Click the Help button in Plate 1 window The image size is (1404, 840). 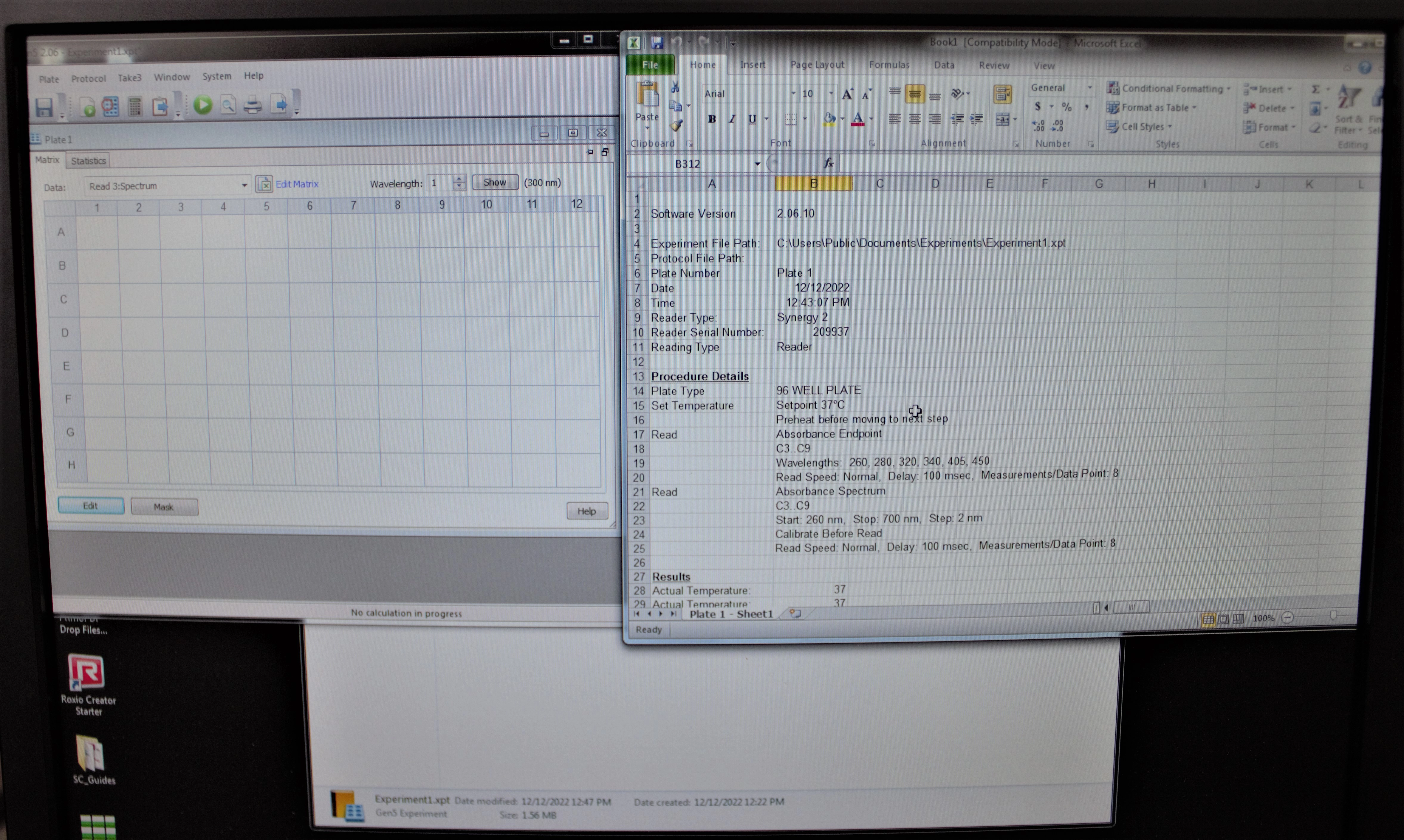[x=586, y=511]
